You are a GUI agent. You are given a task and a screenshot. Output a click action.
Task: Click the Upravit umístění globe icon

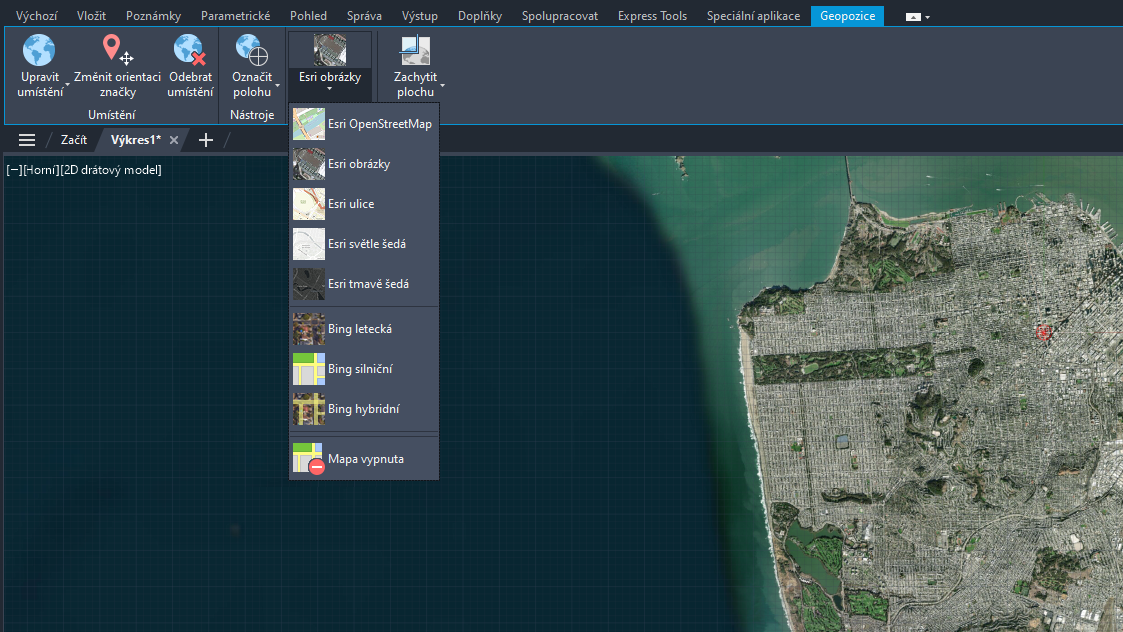click(39, 51)
